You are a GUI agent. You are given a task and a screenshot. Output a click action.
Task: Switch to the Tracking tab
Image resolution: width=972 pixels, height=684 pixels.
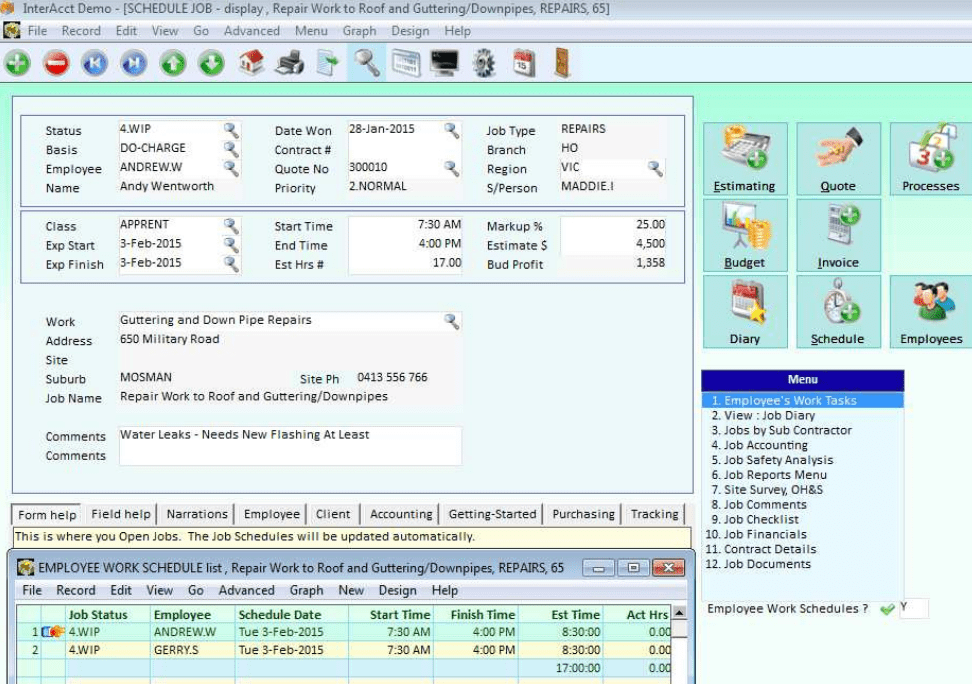click(655, 514)
